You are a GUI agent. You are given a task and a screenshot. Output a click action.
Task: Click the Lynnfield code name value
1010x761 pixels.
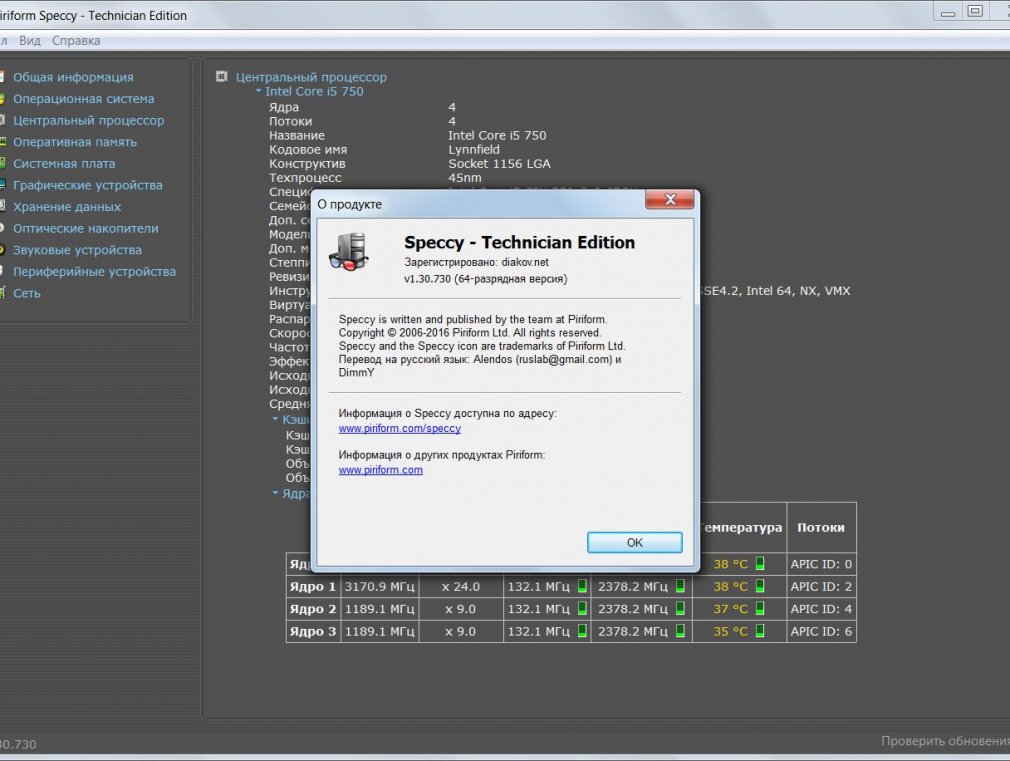[474, 149]
